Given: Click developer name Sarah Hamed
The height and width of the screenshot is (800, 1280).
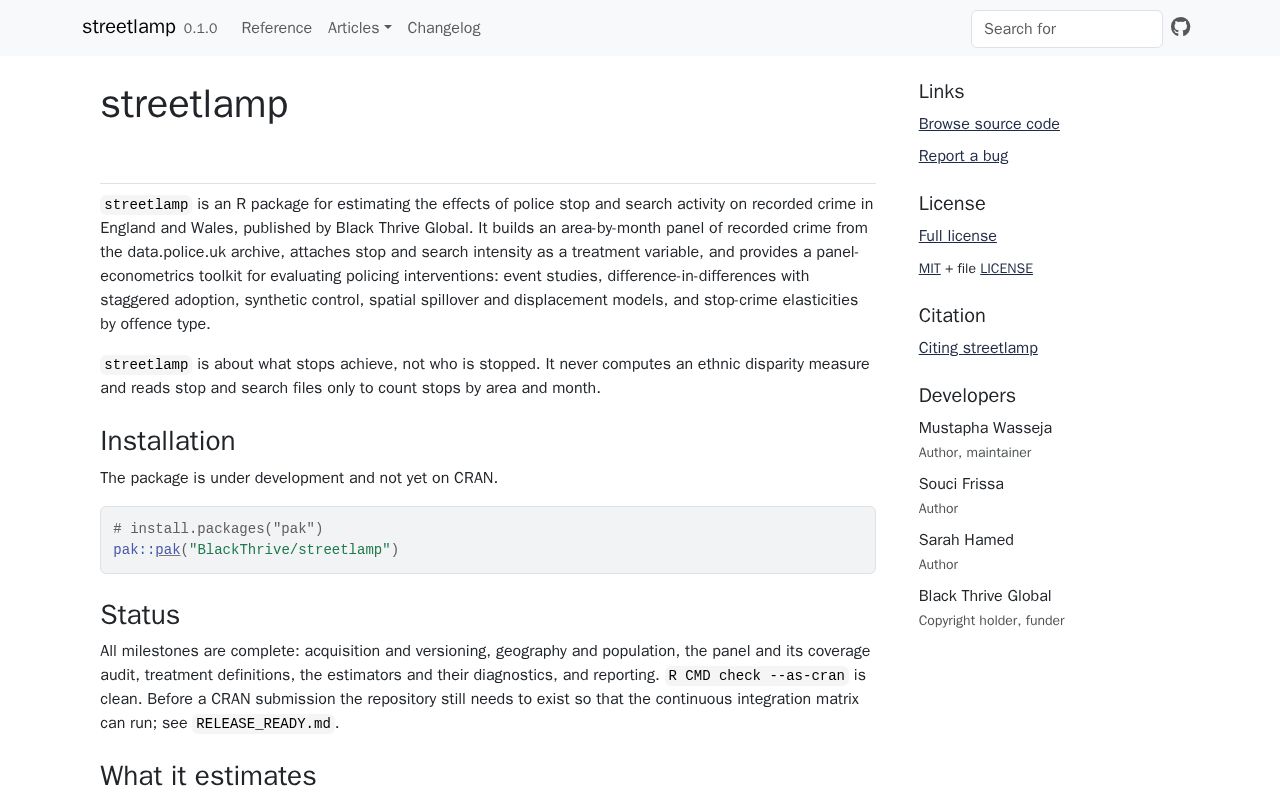Looking at the screenshot, I should click(966, 540).
